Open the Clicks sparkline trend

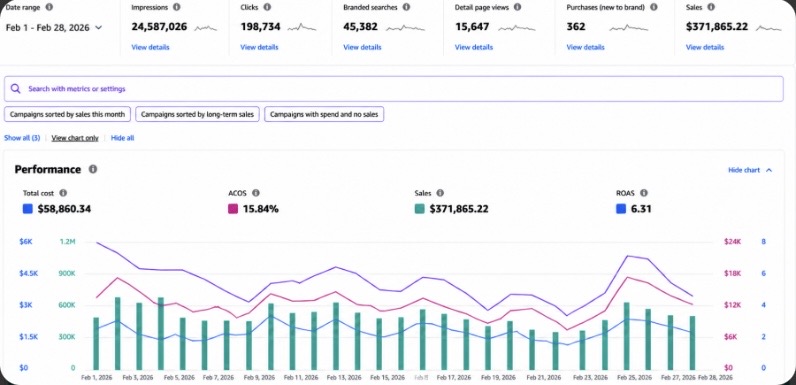pyautogui.click(x=302, y=27)
